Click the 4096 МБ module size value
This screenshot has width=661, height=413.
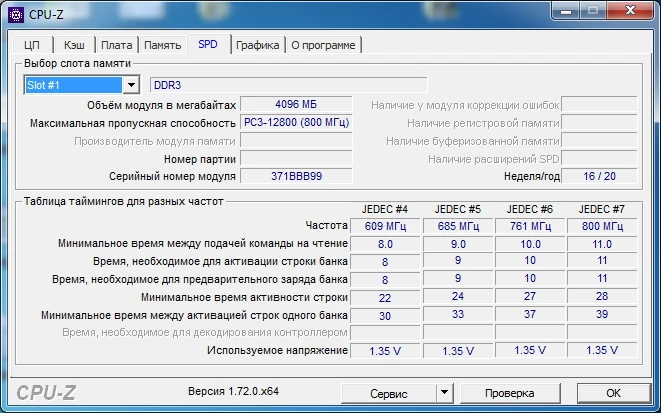296,104
